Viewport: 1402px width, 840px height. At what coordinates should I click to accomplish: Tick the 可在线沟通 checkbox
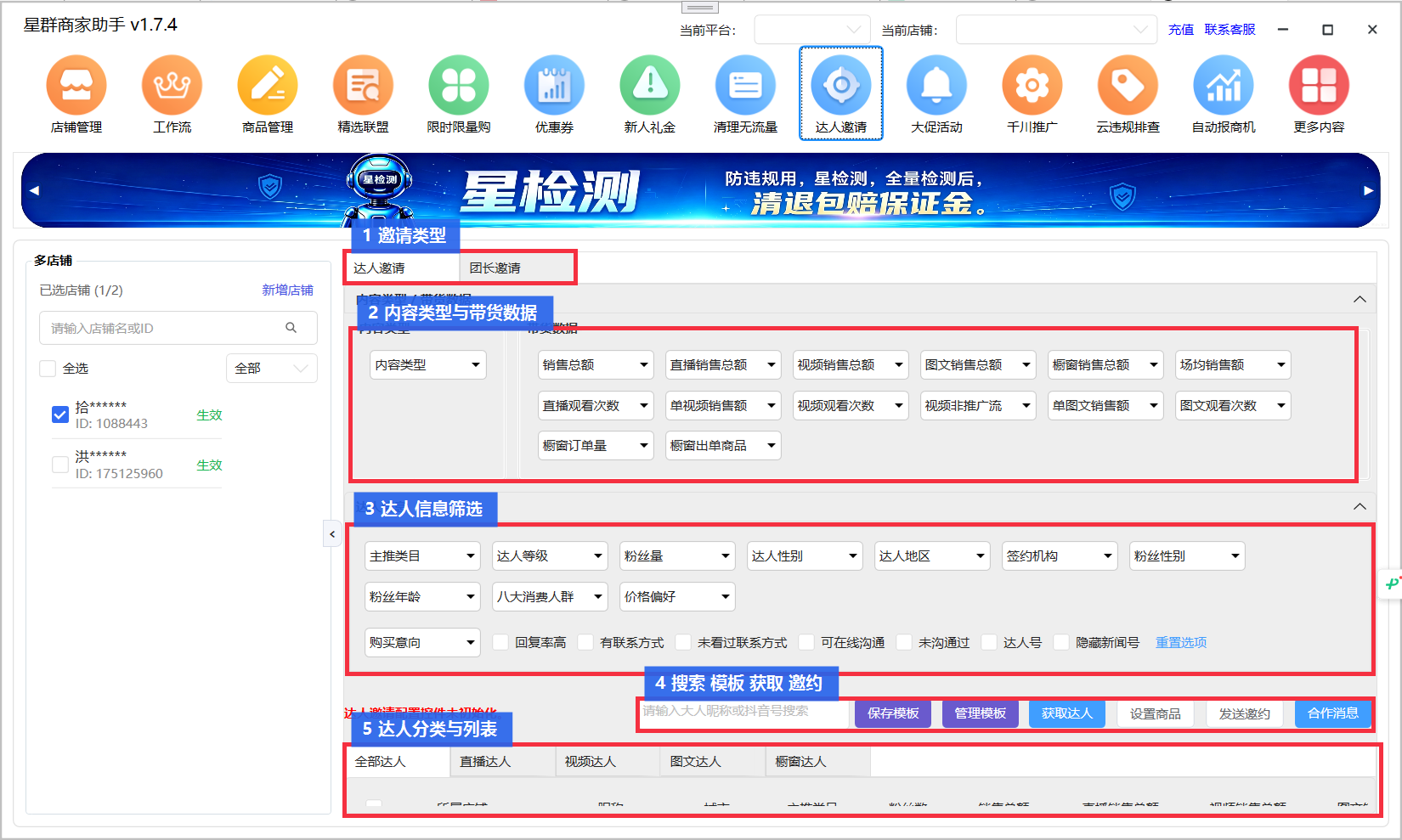click(806, 642)
